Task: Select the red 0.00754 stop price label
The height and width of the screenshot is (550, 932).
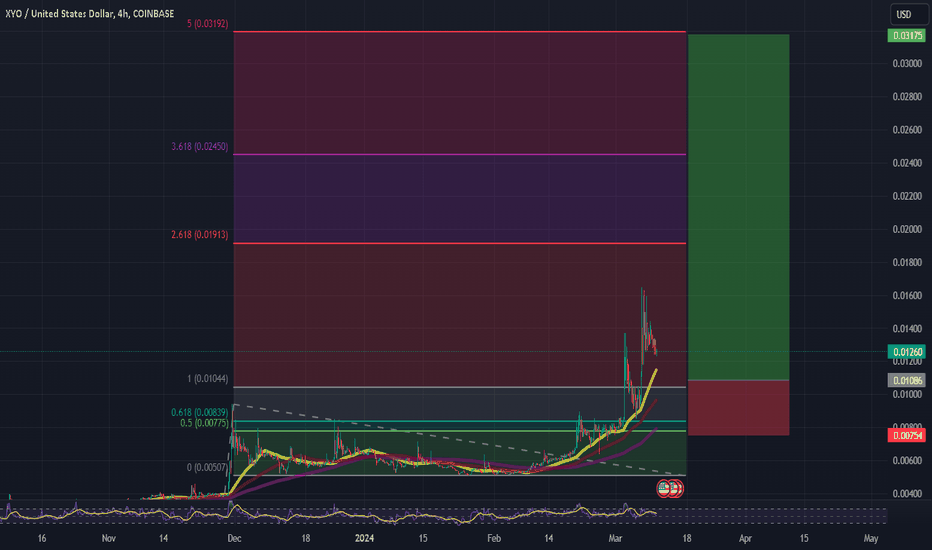Action: (x=906, y=436)
